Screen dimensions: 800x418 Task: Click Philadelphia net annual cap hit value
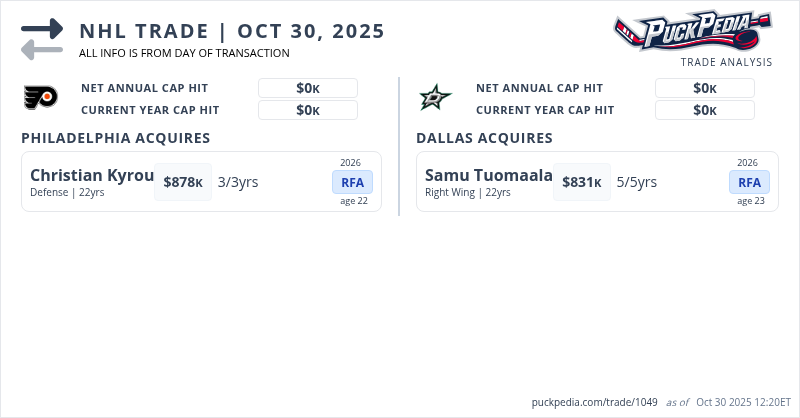click(308, 88)
